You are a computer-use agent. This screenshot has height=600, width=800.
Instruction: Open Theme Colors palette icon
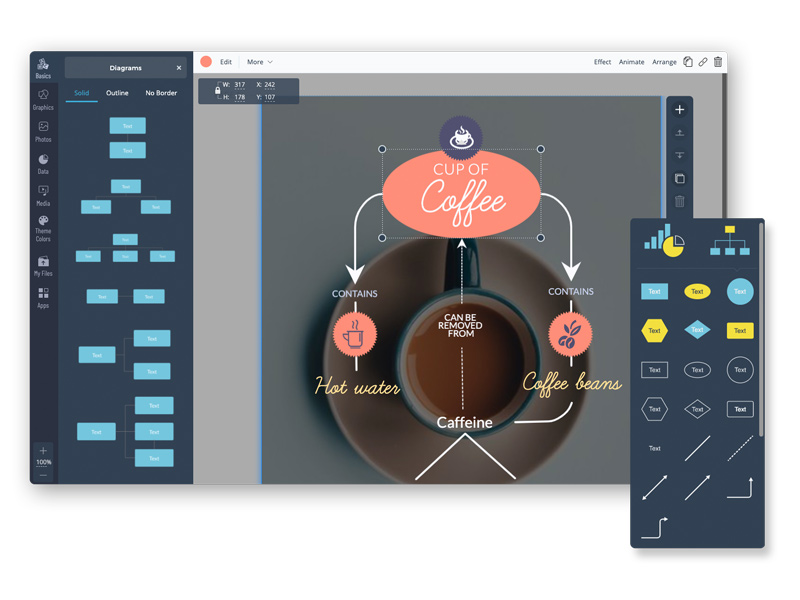point(43,226)
